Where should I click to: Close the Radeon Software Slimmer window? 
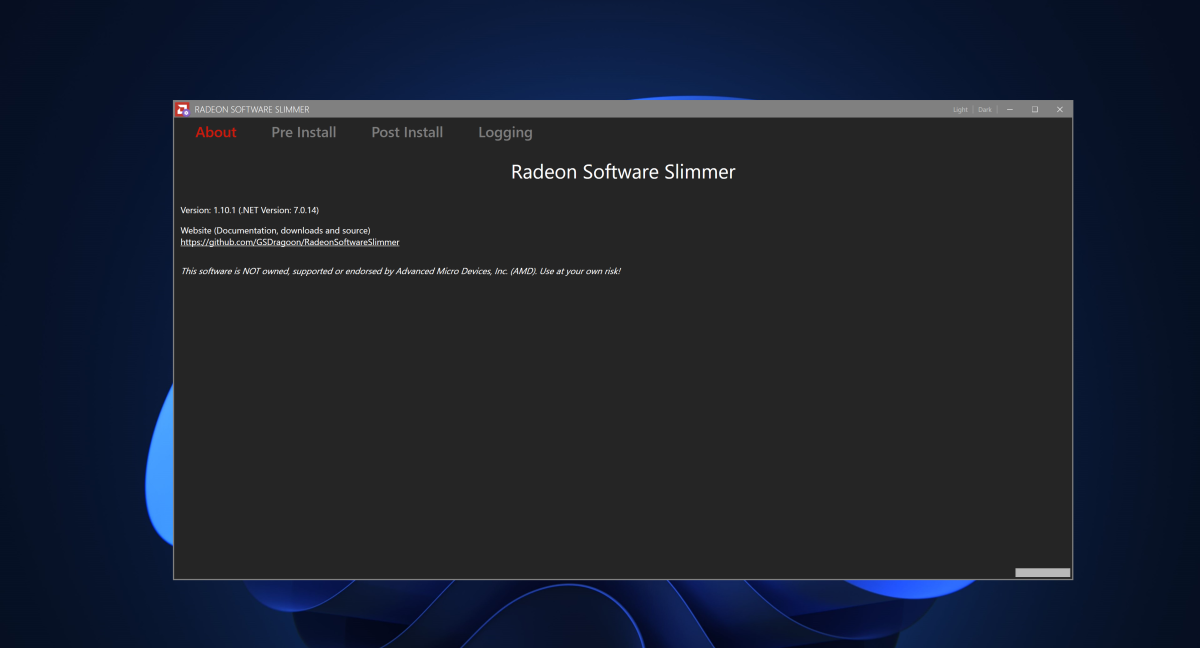pos(1060,109)
